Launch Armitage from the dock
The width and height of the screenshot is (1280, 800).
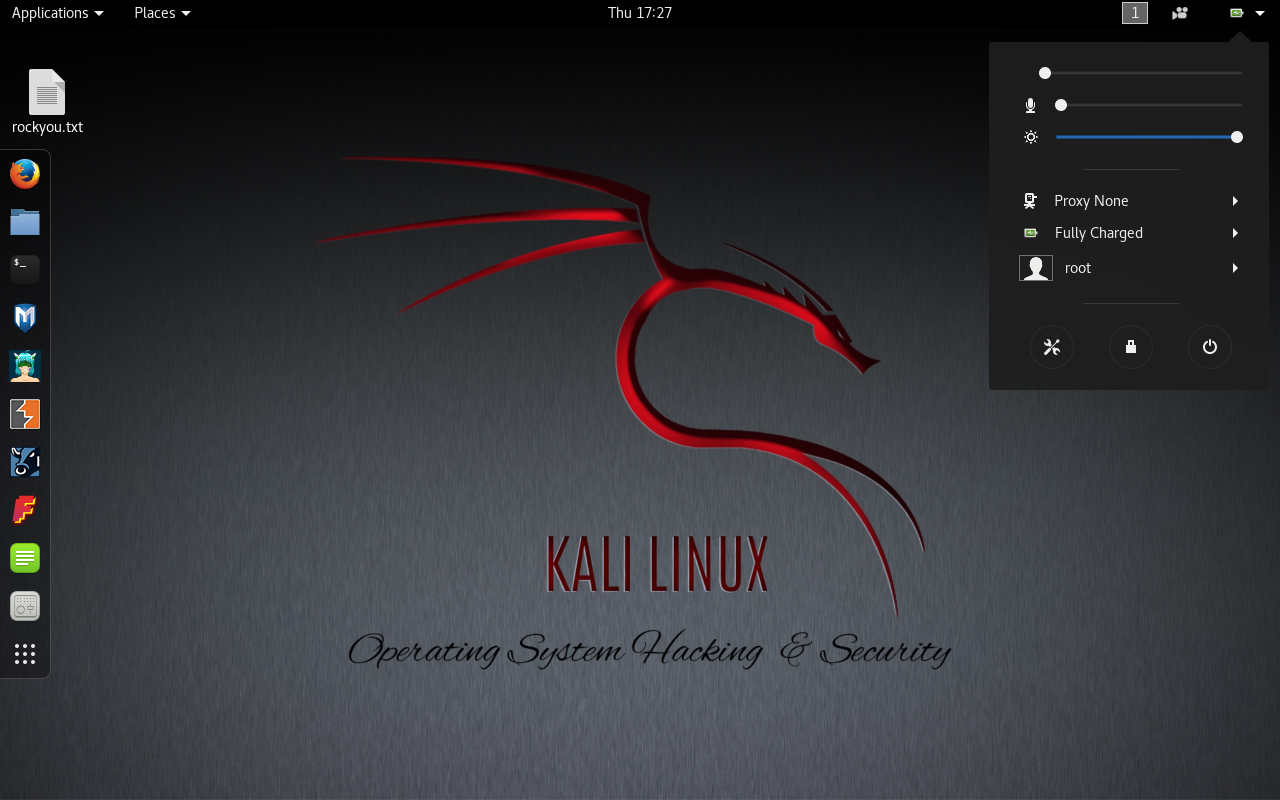[x=25, y=366]
